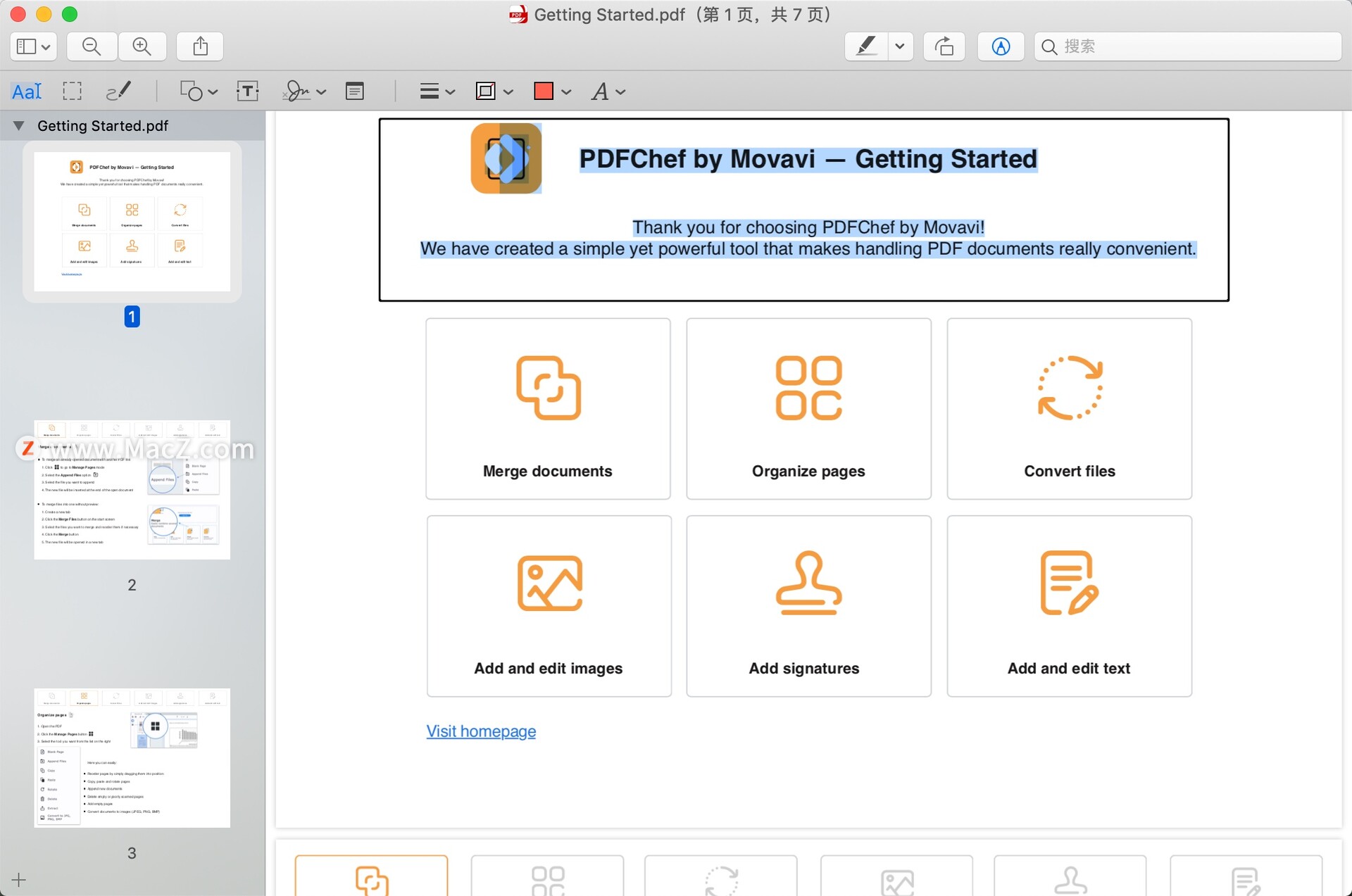Select the highlight pen tool
1352x896 pixels.
coord(866,46)
